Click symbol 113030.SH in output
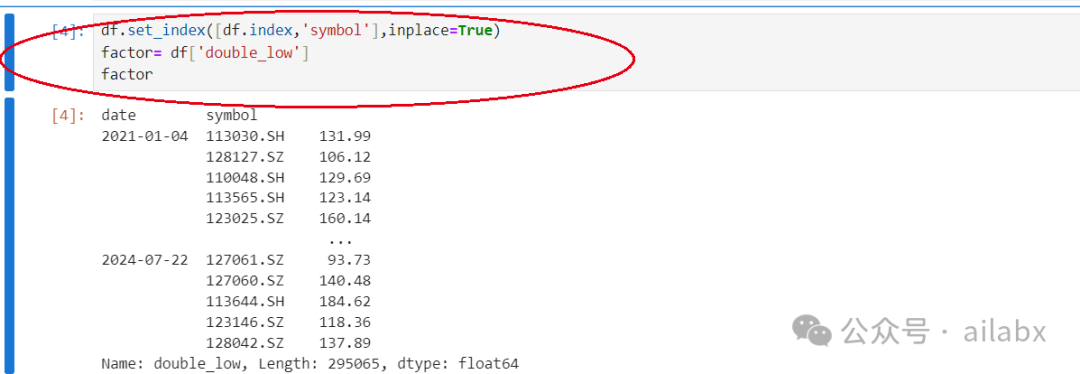Viewport: 1080px width, 374px height. point(245,136)
